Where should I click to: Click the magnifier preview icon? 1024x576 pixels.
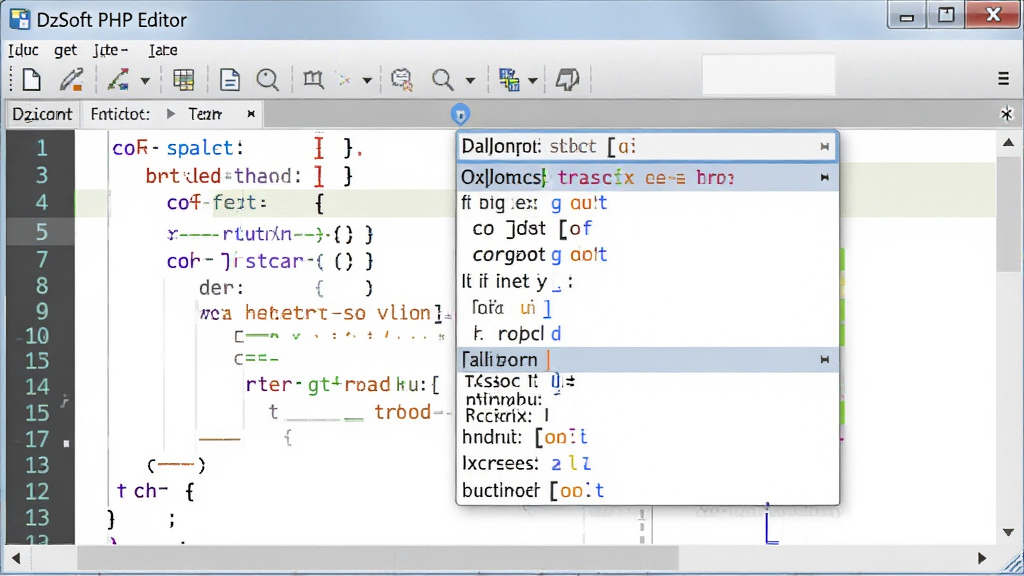[267, 80]
